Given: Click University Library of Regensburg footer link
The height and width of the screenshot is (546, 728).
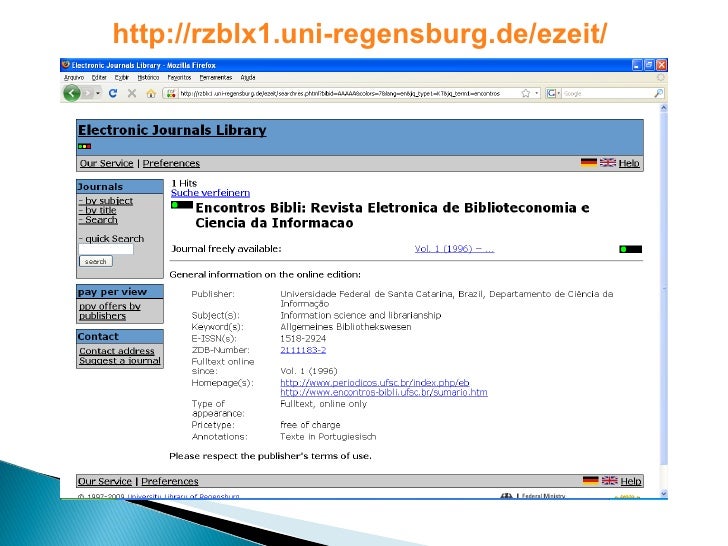Looking at the screenshot, I should click(183, 496).
